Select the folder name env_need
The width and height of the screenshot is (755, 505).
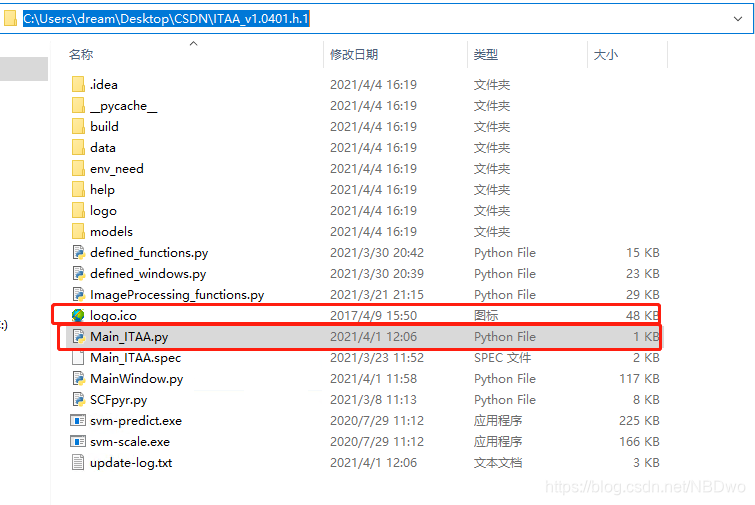coord(117,169)
